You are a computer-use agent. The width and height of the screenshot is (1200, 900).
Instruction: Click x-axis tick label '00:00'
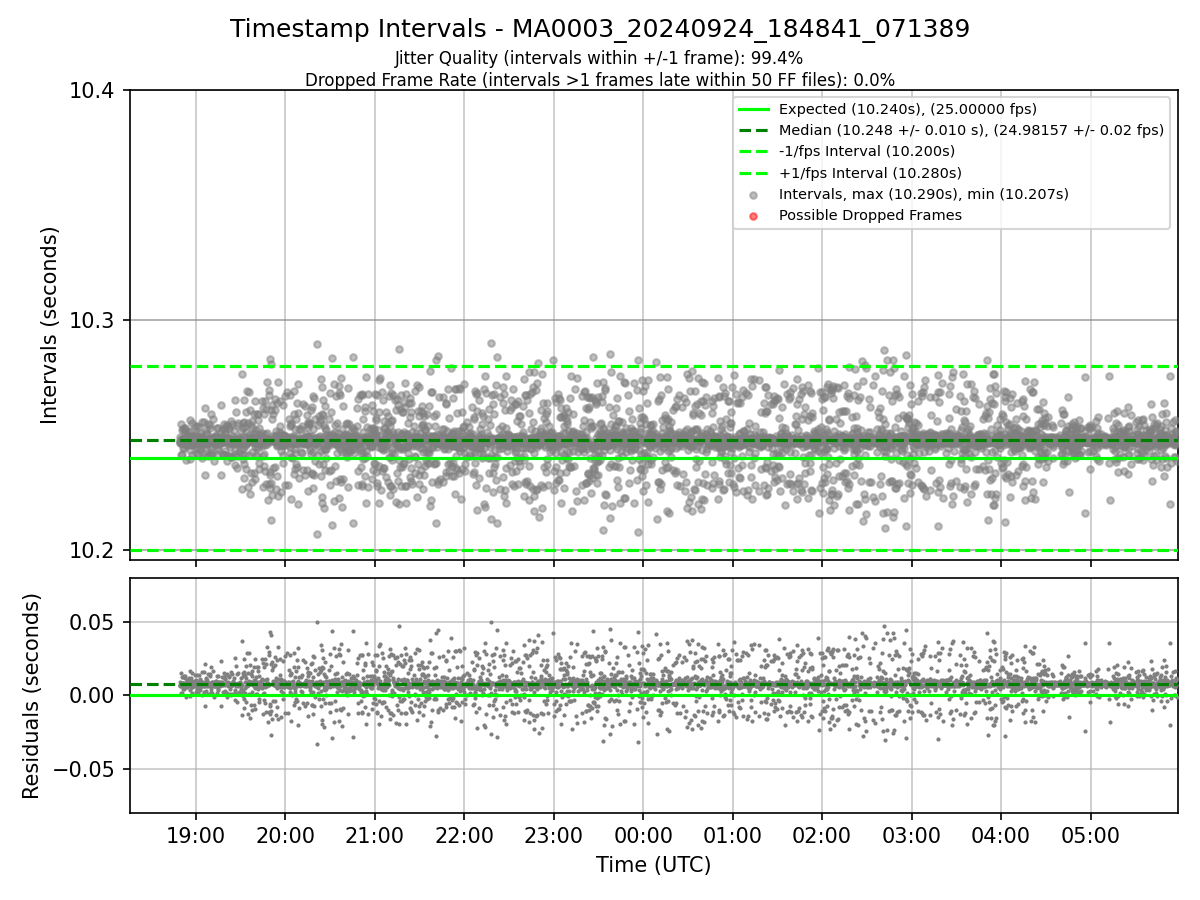(x=643, y=834)
